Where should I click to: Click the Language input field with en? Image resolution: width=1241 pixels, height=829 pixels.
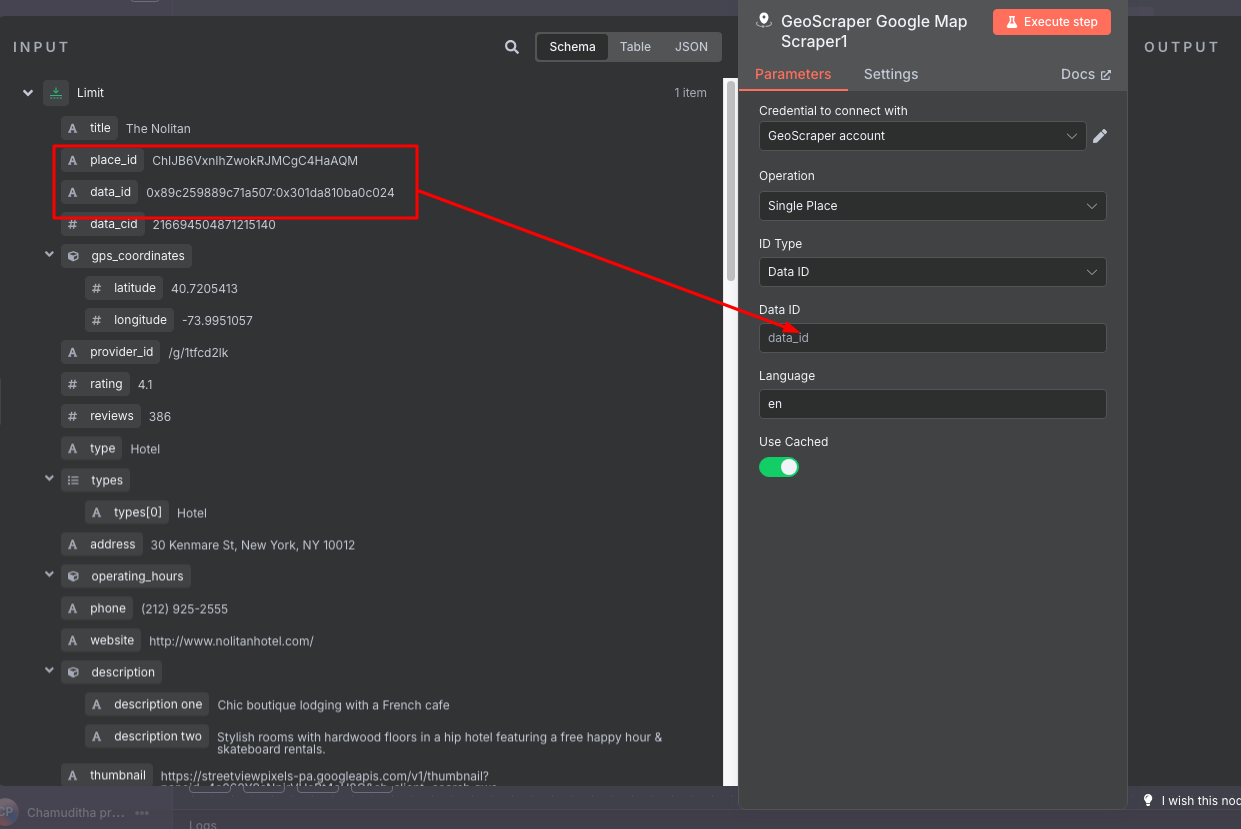(x=932, y=404)
